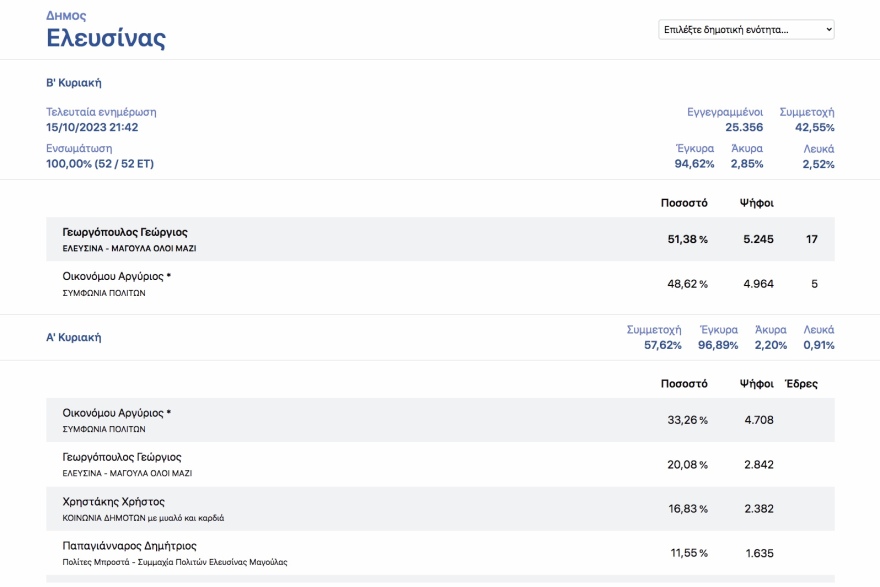Click Οικονόμου Αργύριος in first round results
880x587 pixels.
click(x=116, y=413)
